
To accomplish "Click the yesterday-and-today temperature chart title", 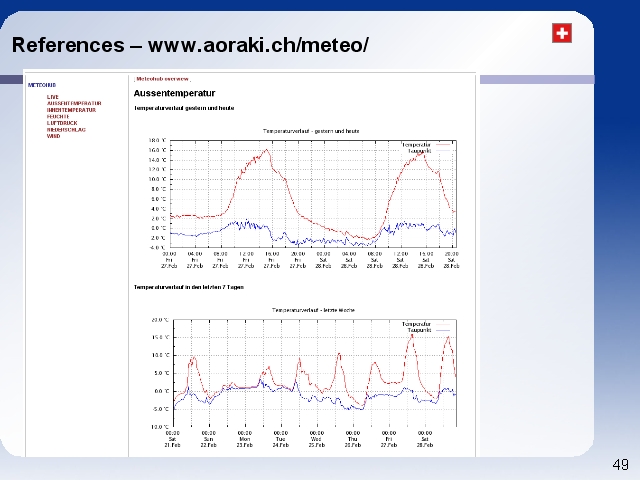I will [311, 131].
